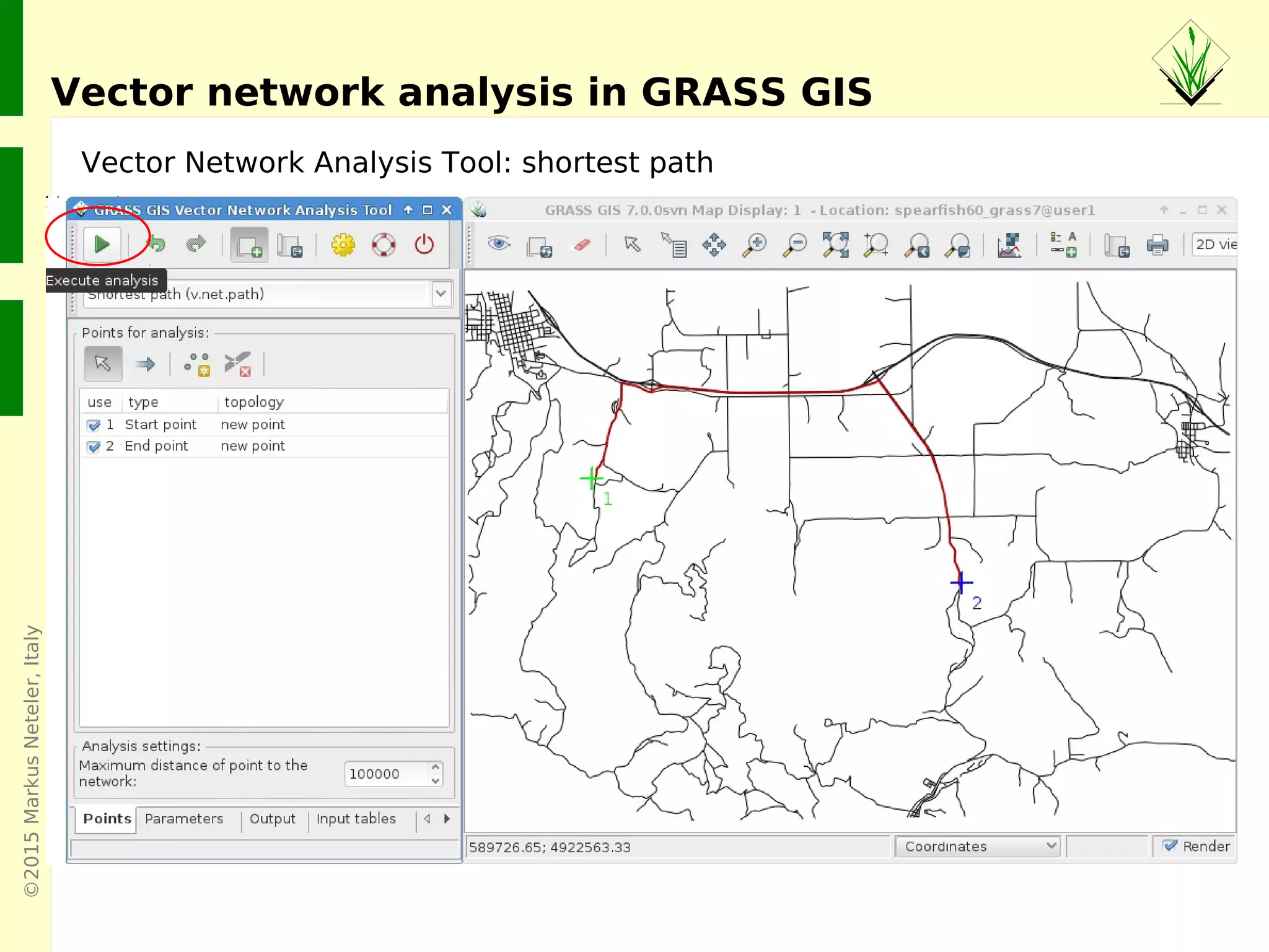Open help lifebuoy icon
This screenshot has width=1269, height=952.
click(384, 245)
